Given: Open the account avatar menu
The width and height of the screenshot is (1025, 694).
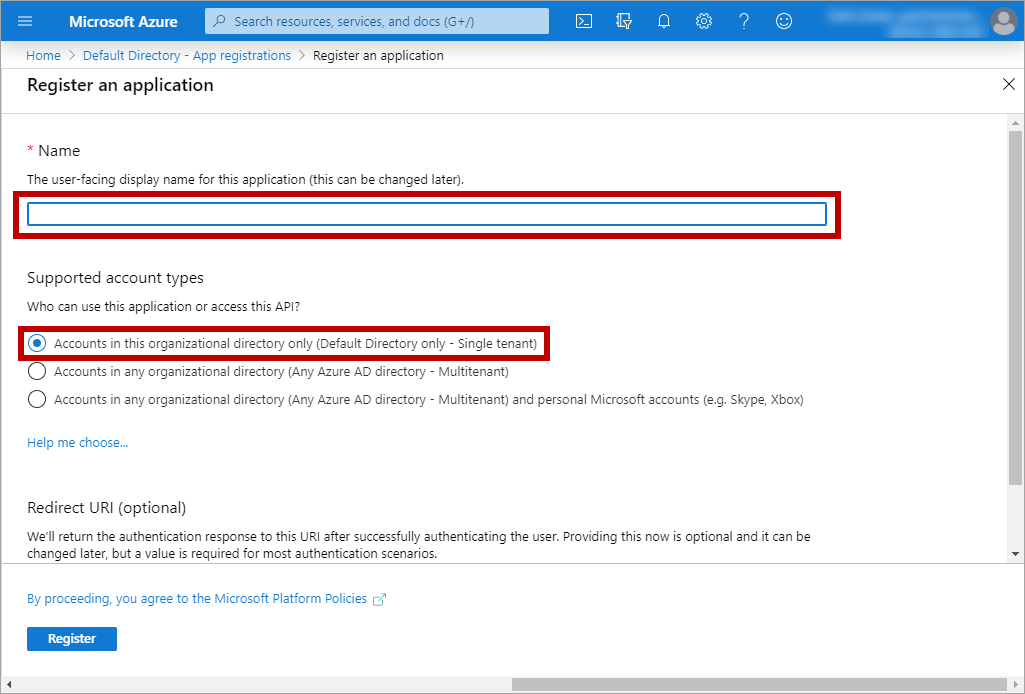Looking at the screenshot, I should point(1003,22).
